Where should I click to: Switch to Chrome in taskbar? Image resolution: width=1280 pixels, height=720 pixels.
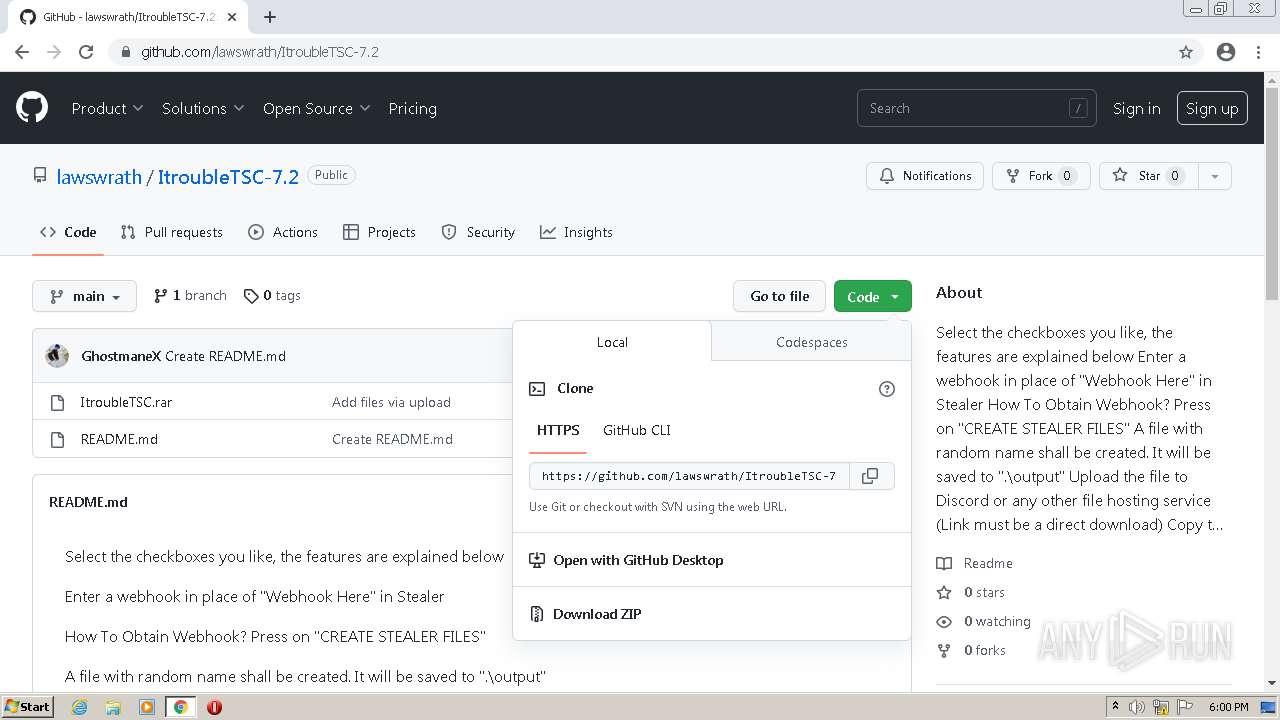click(x=180, y=707)
